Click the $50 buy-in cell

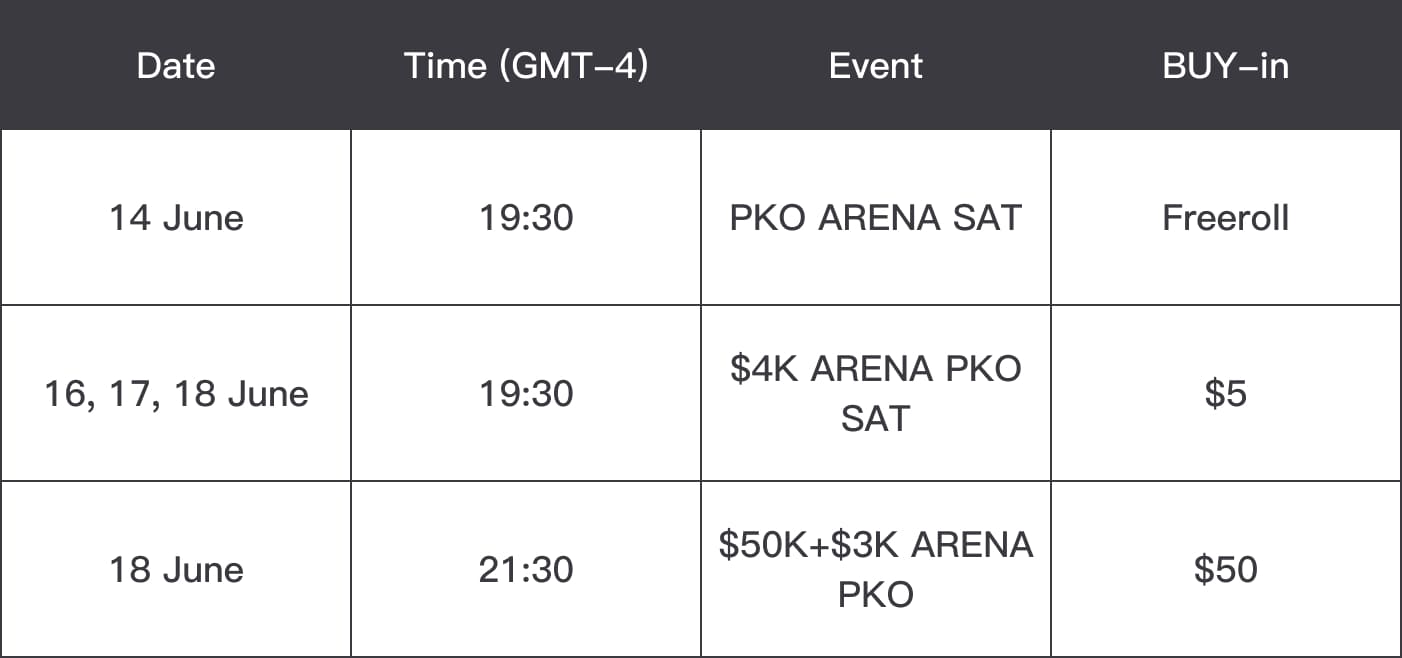point(1225,570)
